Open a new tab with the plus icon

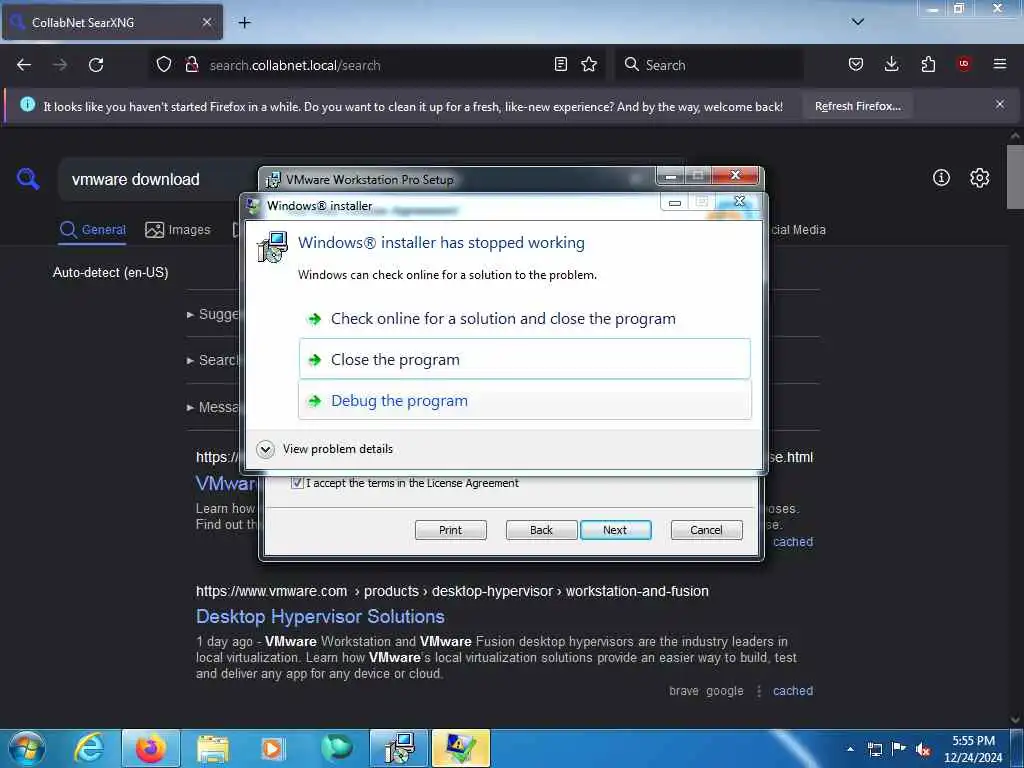244,23
